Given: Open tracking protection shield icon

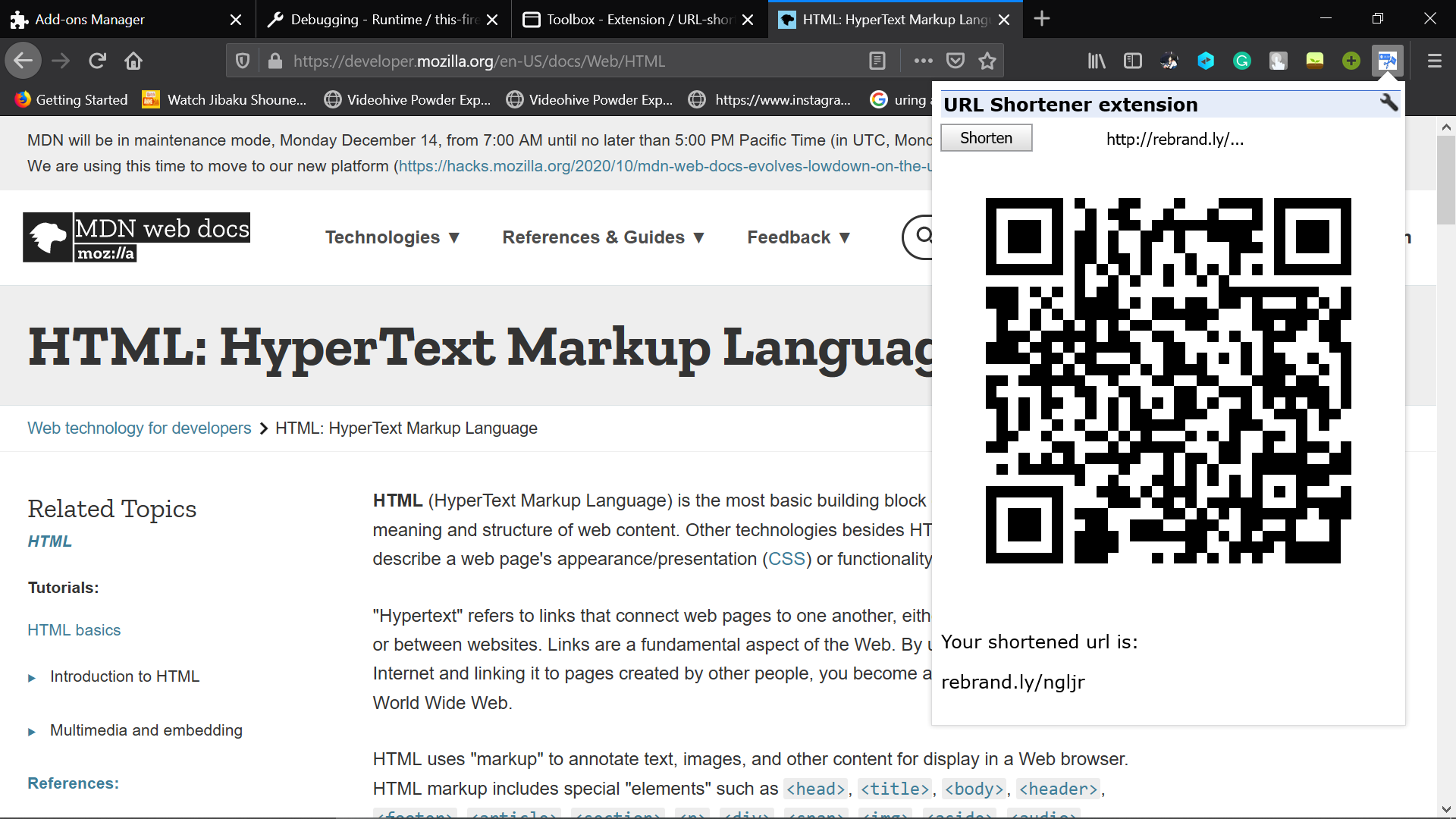Looking at the screenshot, I should click(243, 61).
